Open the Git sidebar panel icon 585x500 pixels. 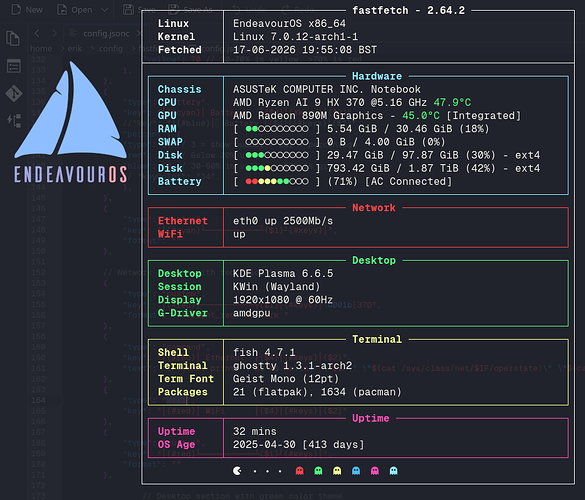(14, 93)
